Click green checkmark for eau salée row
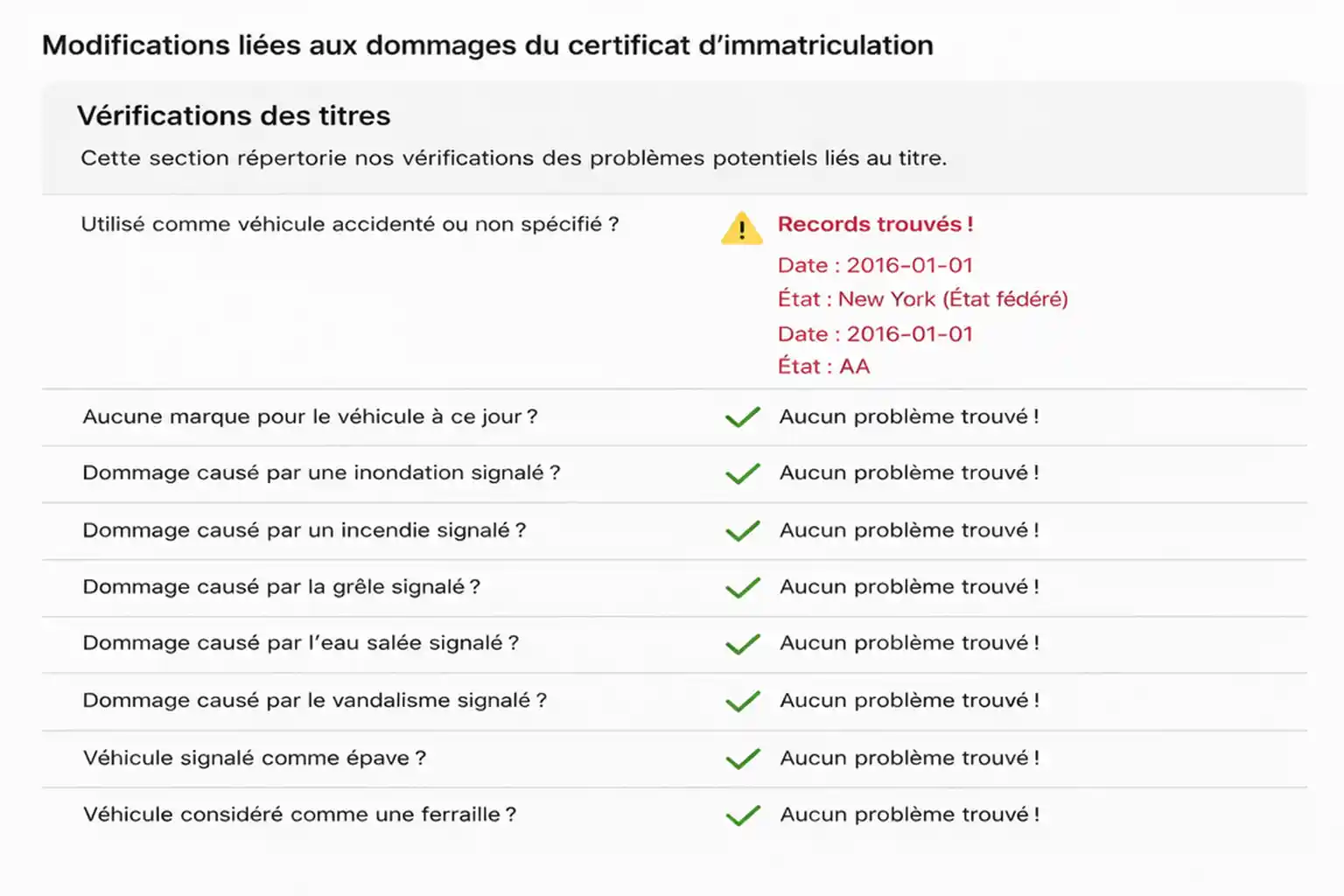The height and width of the screenshot is (896, 1344). click(x=742, y=644)
